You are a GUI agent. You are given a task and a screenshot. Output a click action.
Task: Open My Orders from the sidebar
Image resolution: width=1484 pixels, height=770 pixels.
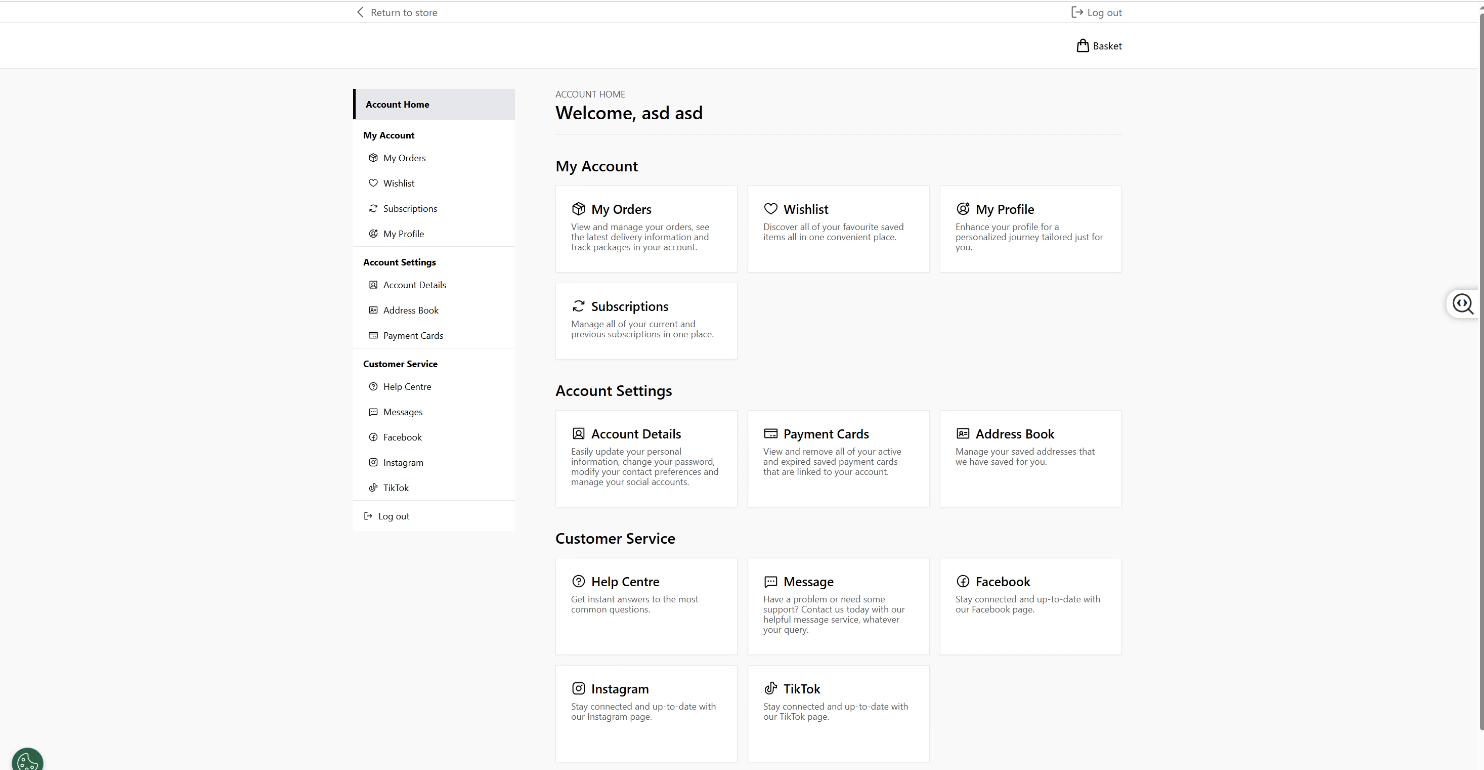click(x=404, y=158)
